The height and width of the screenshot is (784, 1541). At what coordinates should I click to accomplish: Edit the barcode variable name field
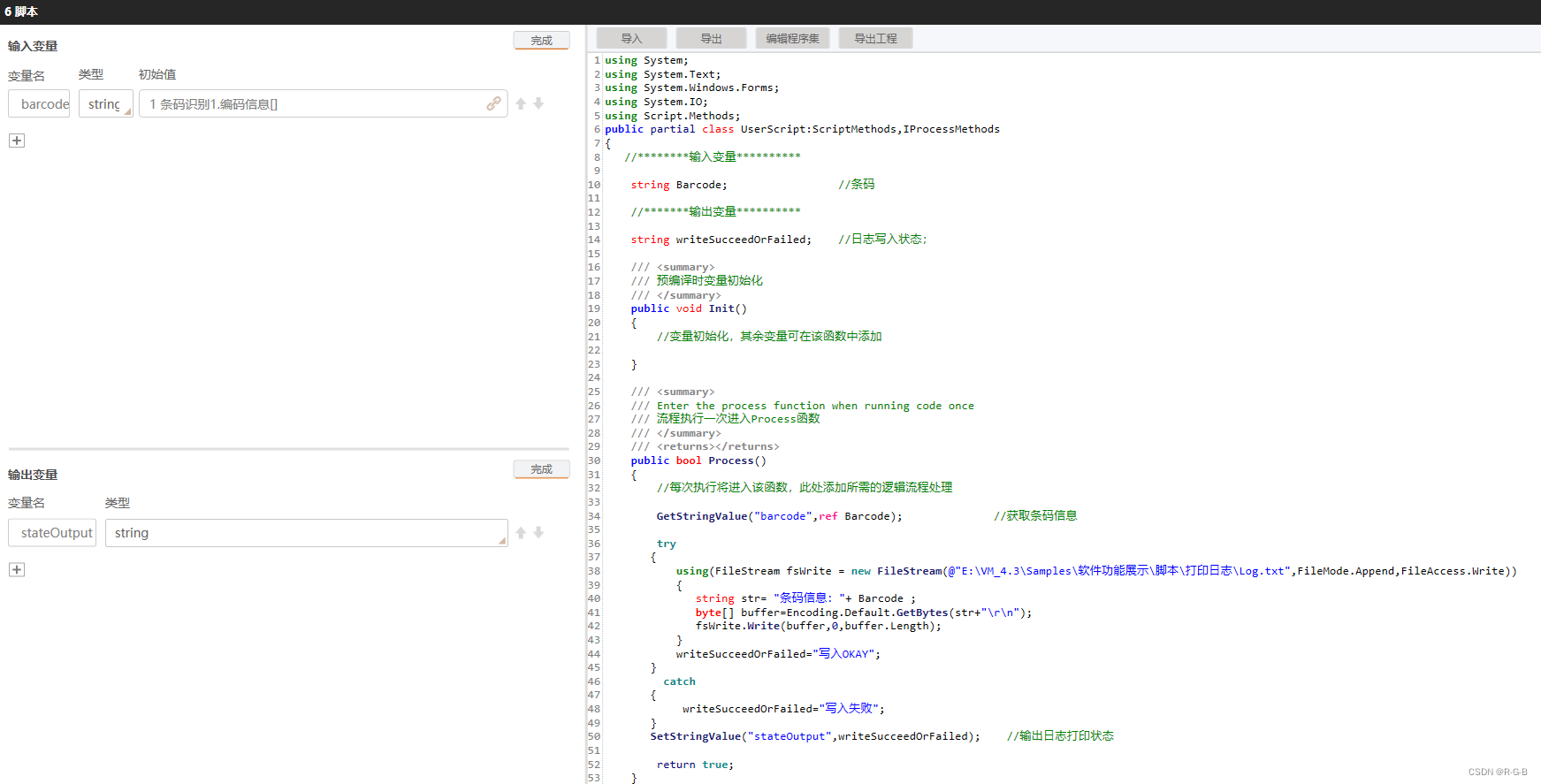(x=39, y=103)
